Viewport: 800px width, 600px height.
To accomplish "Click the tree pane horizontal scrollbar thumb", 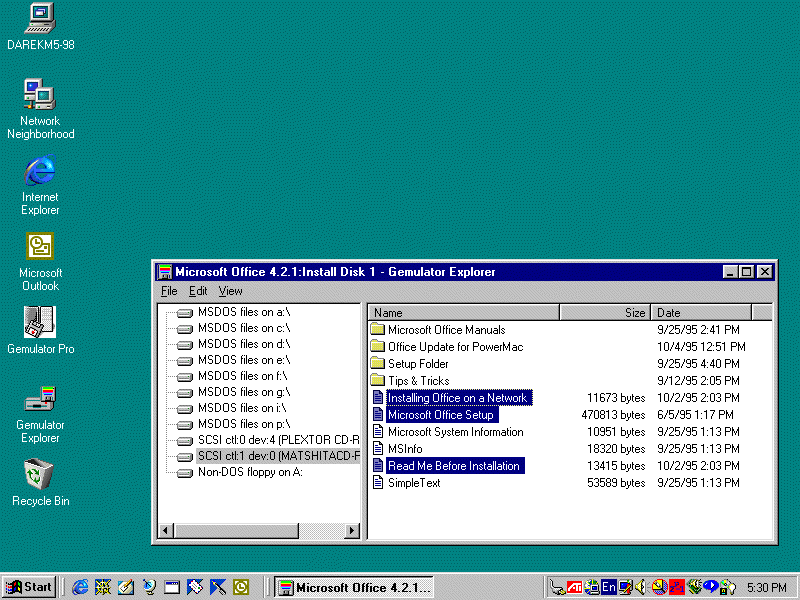I will [x=236, y=531].
